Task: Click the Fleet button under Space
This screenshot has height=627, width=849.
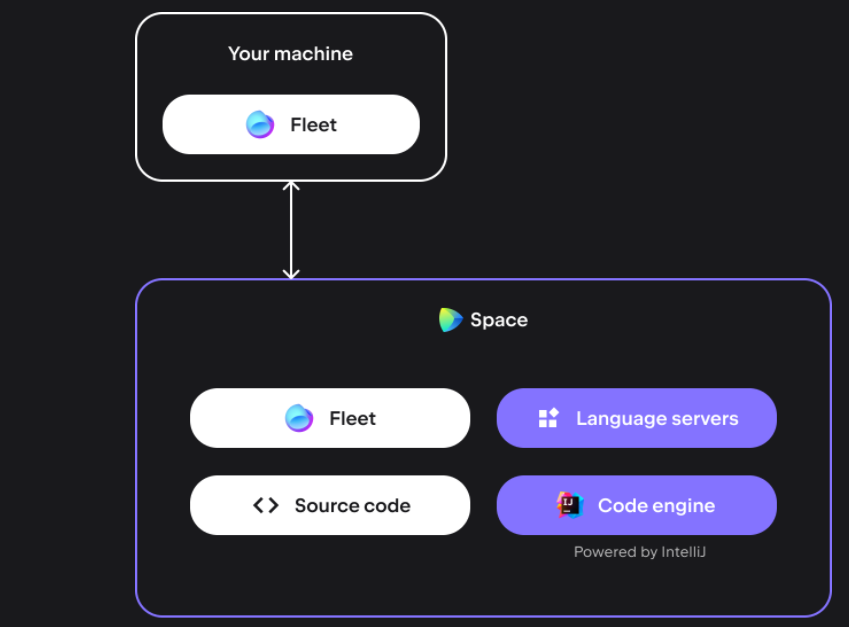Action: [x=330, y=418]
